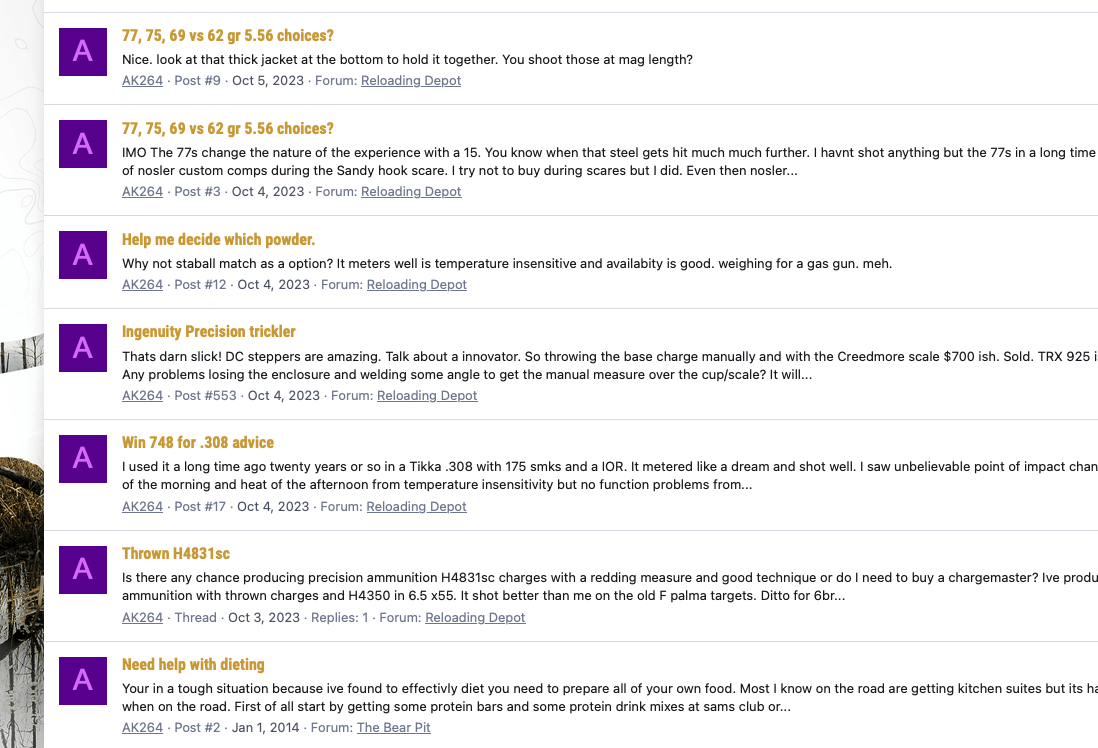Click Reloading Depot link on the Post #17 row
Screen dimensions: 1098x748
(x=416, y=506)
